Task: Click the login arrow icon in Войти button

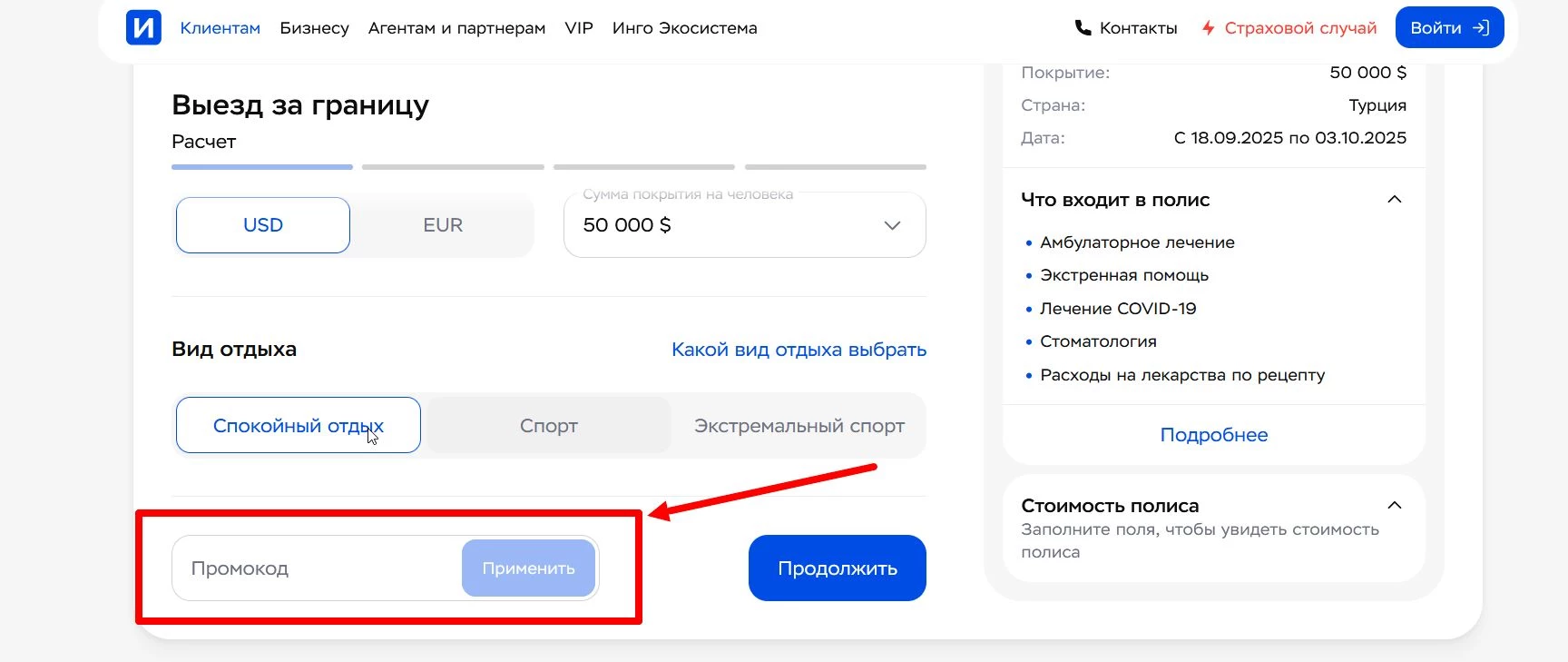Action: (1479, 27)
